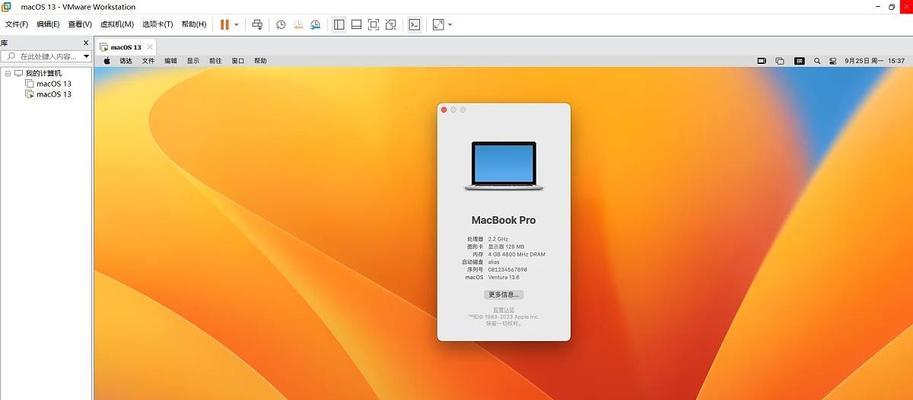Viewport: 913px width, 400px height.
Task: Click the stretch guest display icon
Action: (x=438, y=24)
